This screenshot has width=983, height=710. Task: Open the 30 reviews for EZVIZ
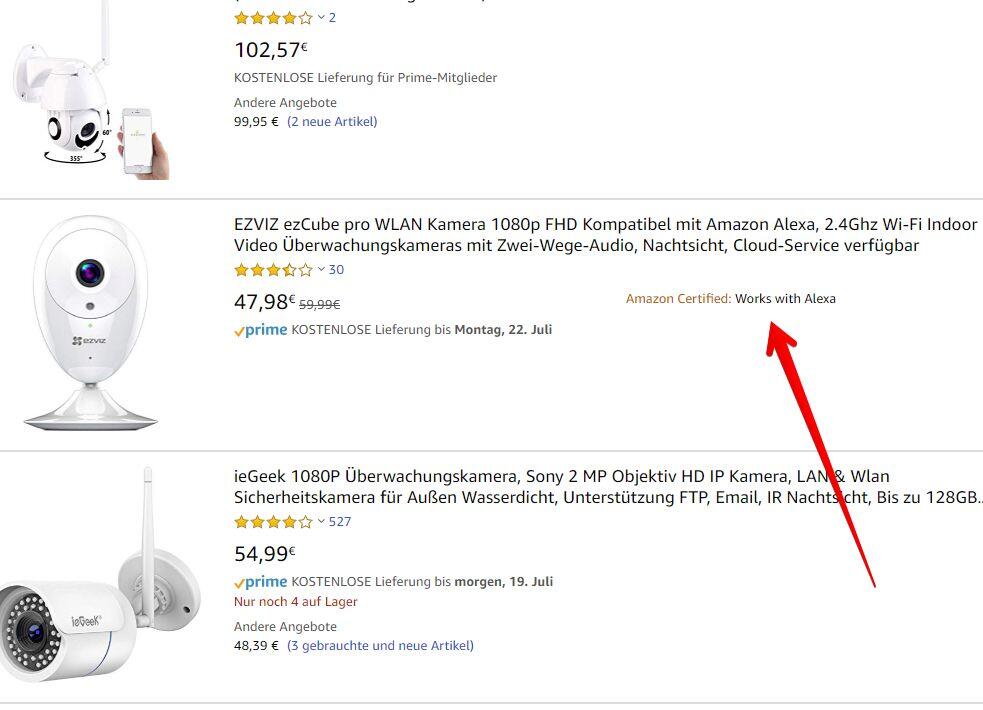(x=336, y=270)
